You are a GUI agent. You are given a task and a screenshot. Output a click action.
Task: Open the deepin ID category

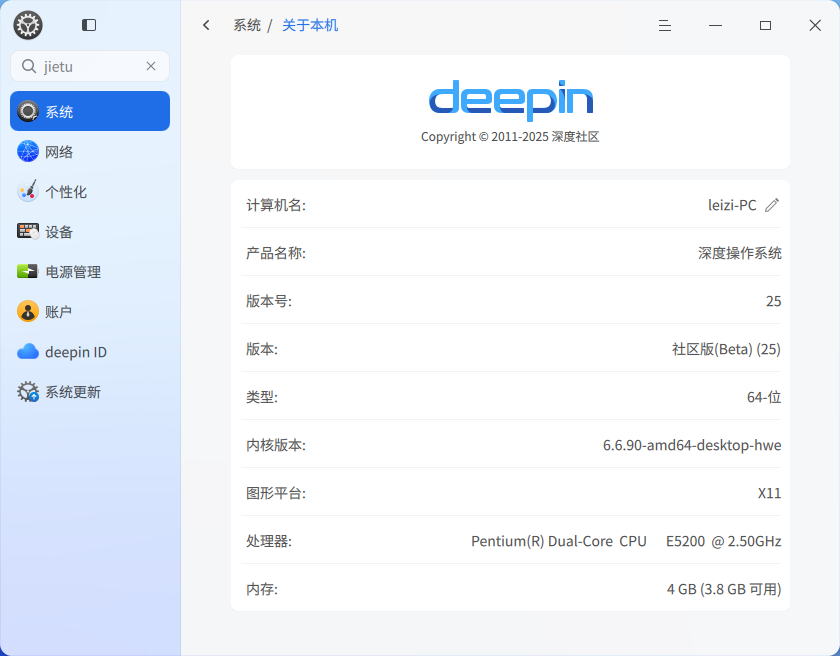(x=90, y=352)
